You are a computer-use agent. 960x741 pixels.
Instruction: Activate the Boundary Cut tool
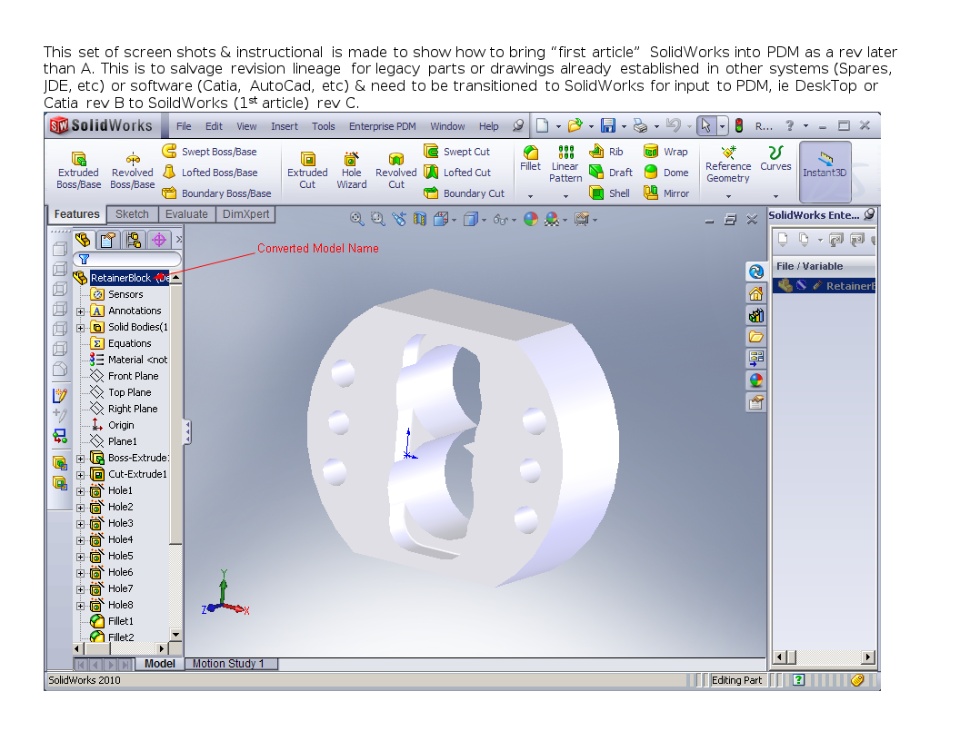click(464, 193)
